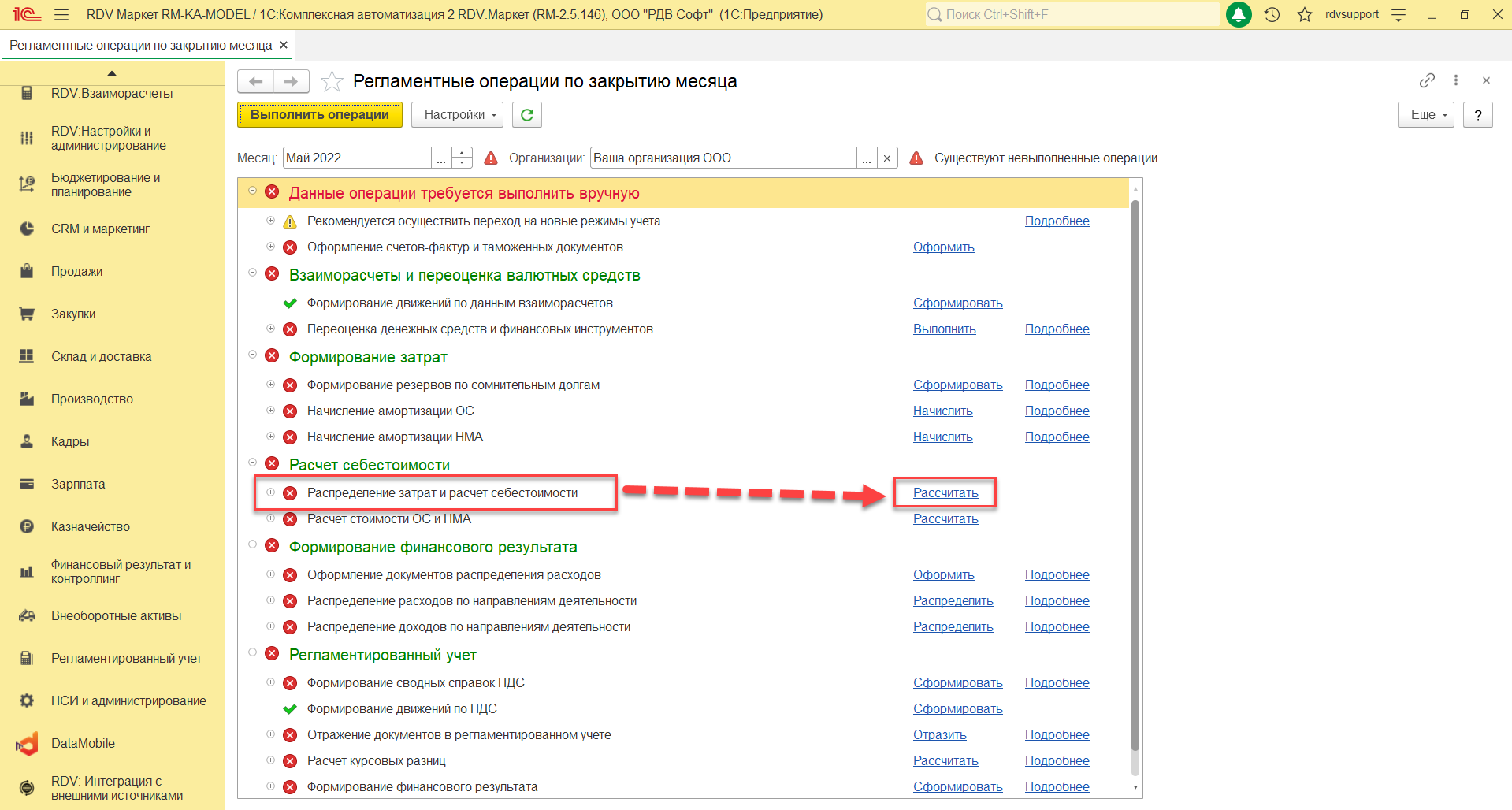Image resolution: width=1512 pixels, height=810 pixels.
Task: Open the history clock icon
Action: pos(1272,15)
